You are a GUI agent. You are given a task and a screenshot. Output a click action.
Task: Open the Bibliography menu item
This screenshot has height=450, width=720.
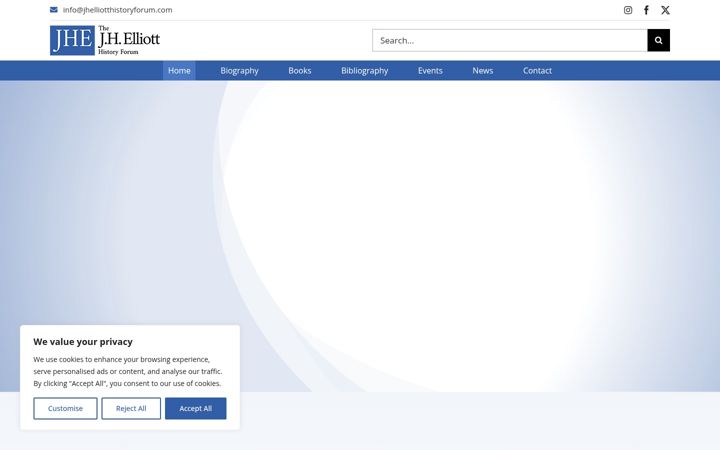coord(365,71)
